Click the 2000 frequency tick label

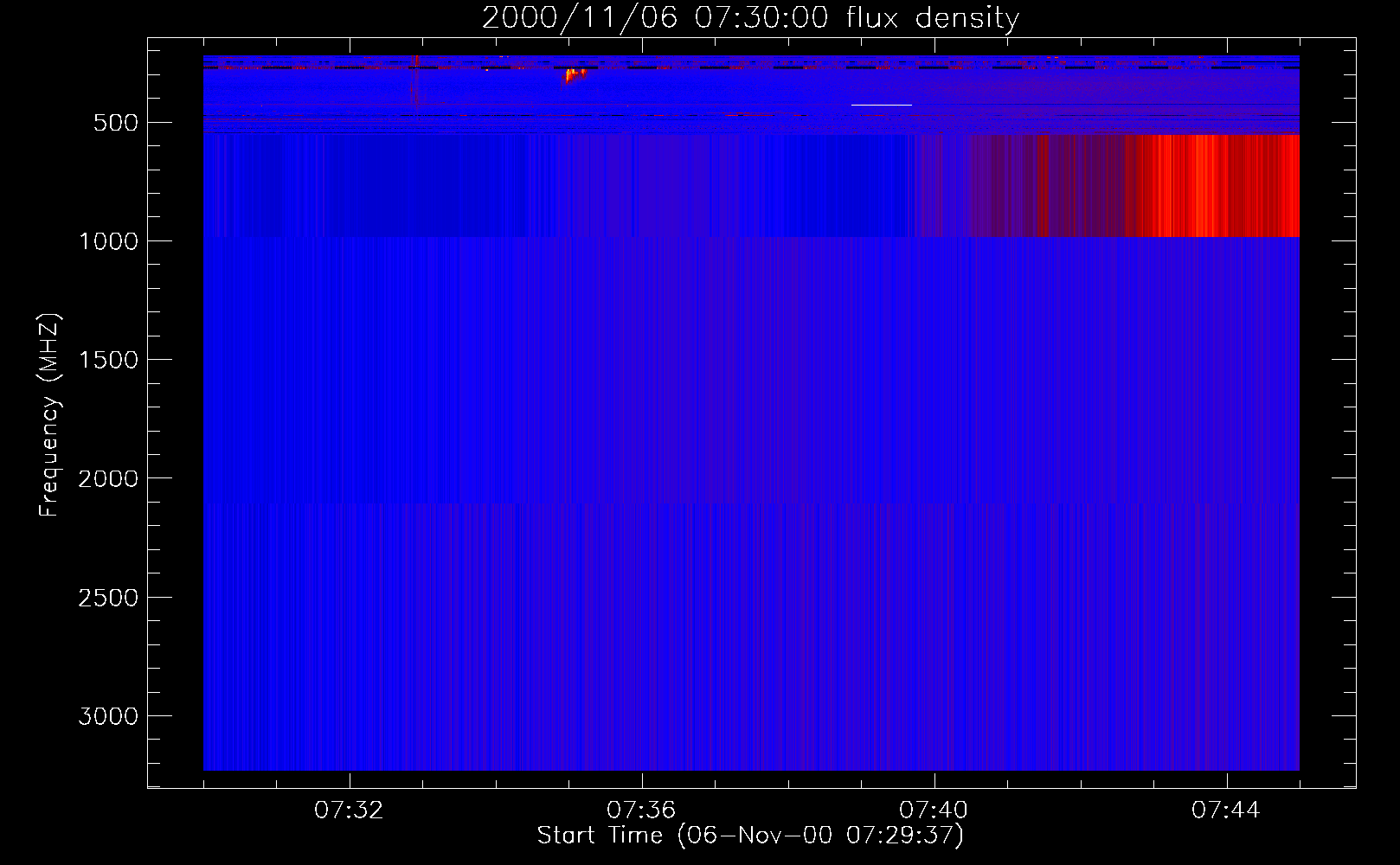click(108, 478)
